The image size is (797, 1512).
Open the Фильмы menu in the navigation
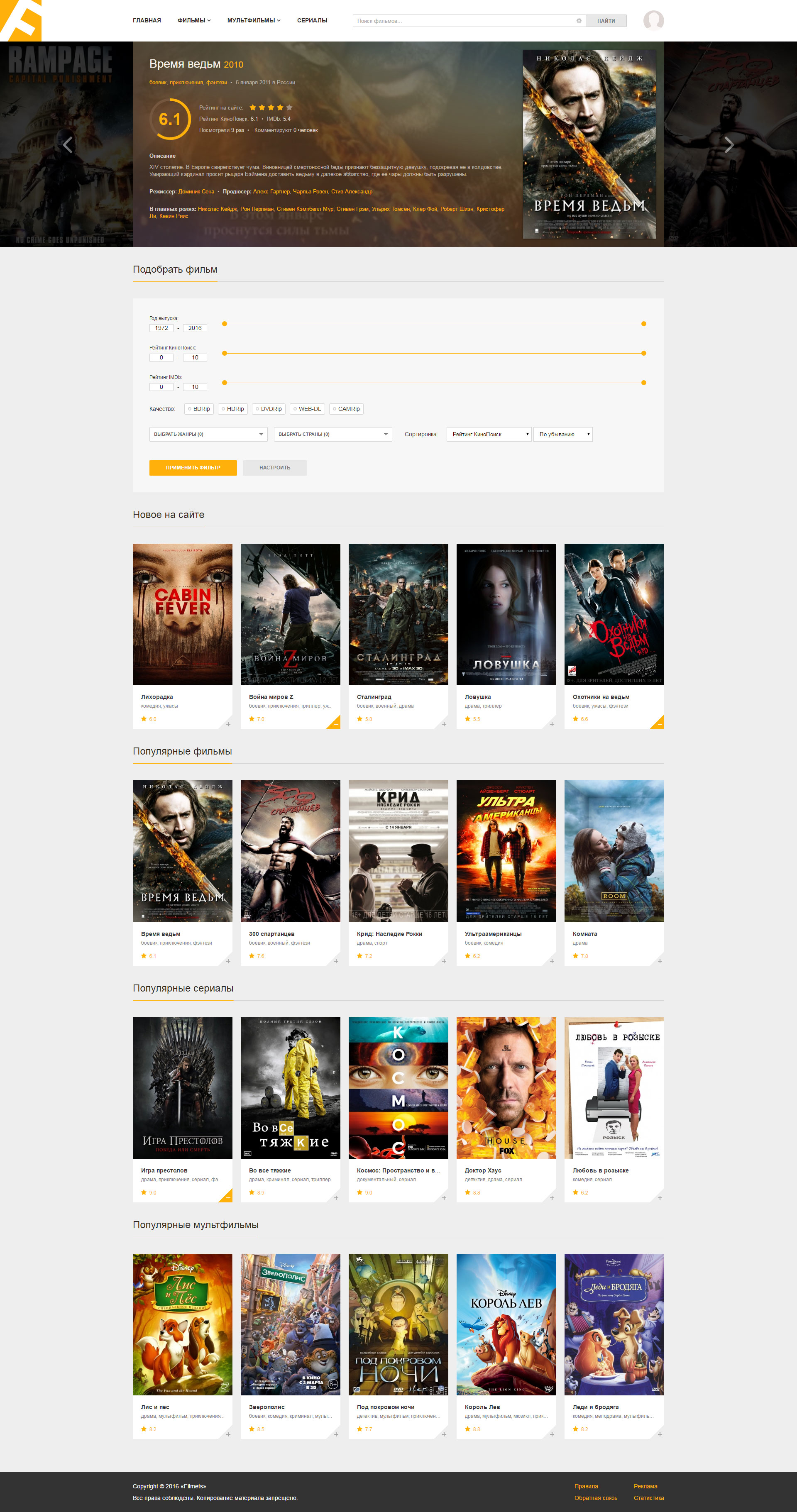[194, 20]
